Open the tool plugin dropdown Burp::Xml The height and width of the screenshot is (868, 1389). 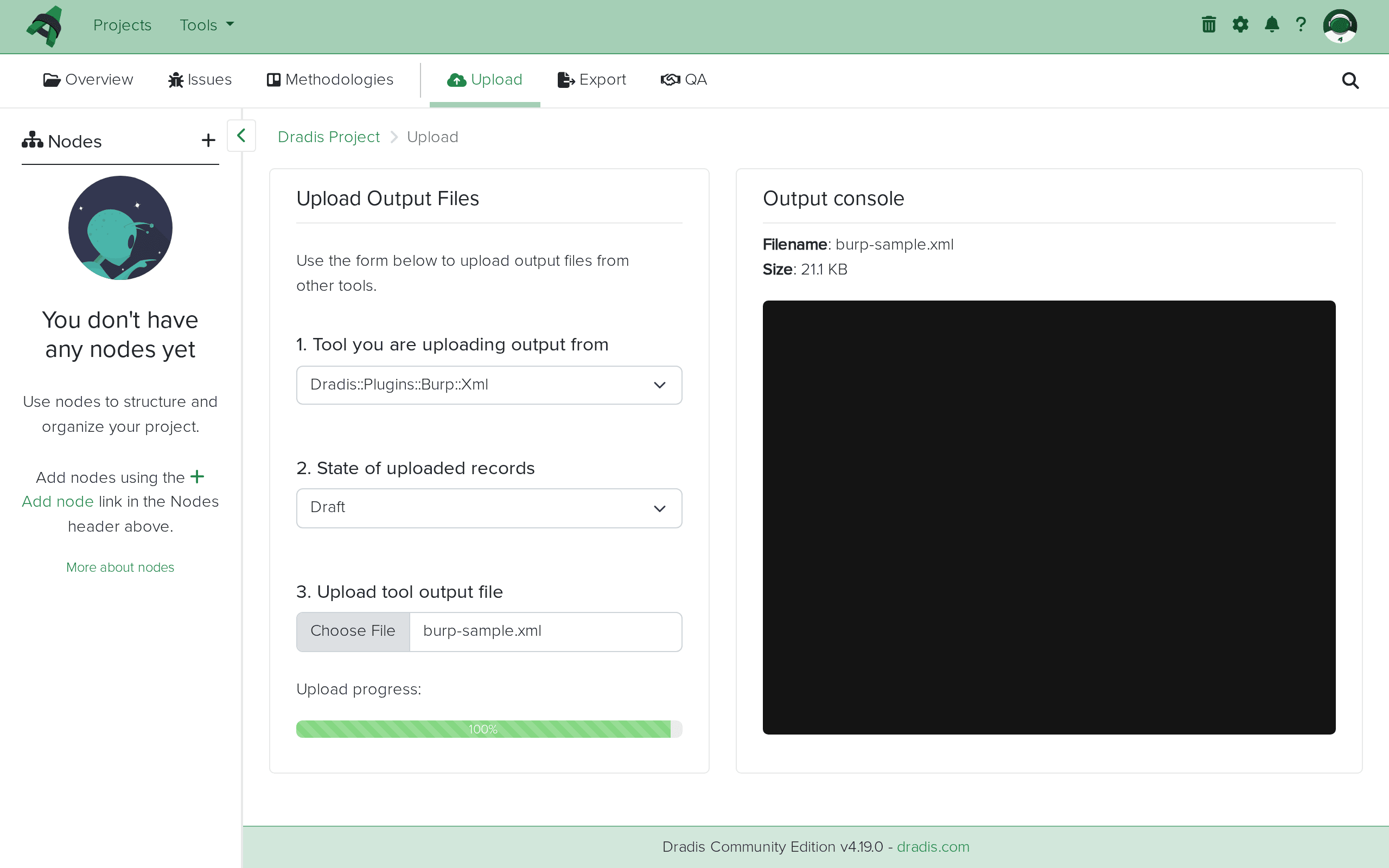tap(489, 385)
